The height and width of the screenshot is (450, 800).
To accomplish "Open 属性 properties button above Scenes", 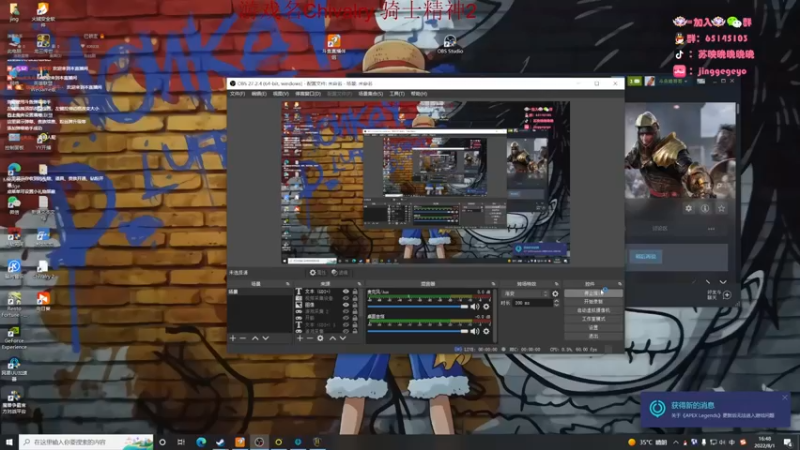I will click(x=317, y=272).
